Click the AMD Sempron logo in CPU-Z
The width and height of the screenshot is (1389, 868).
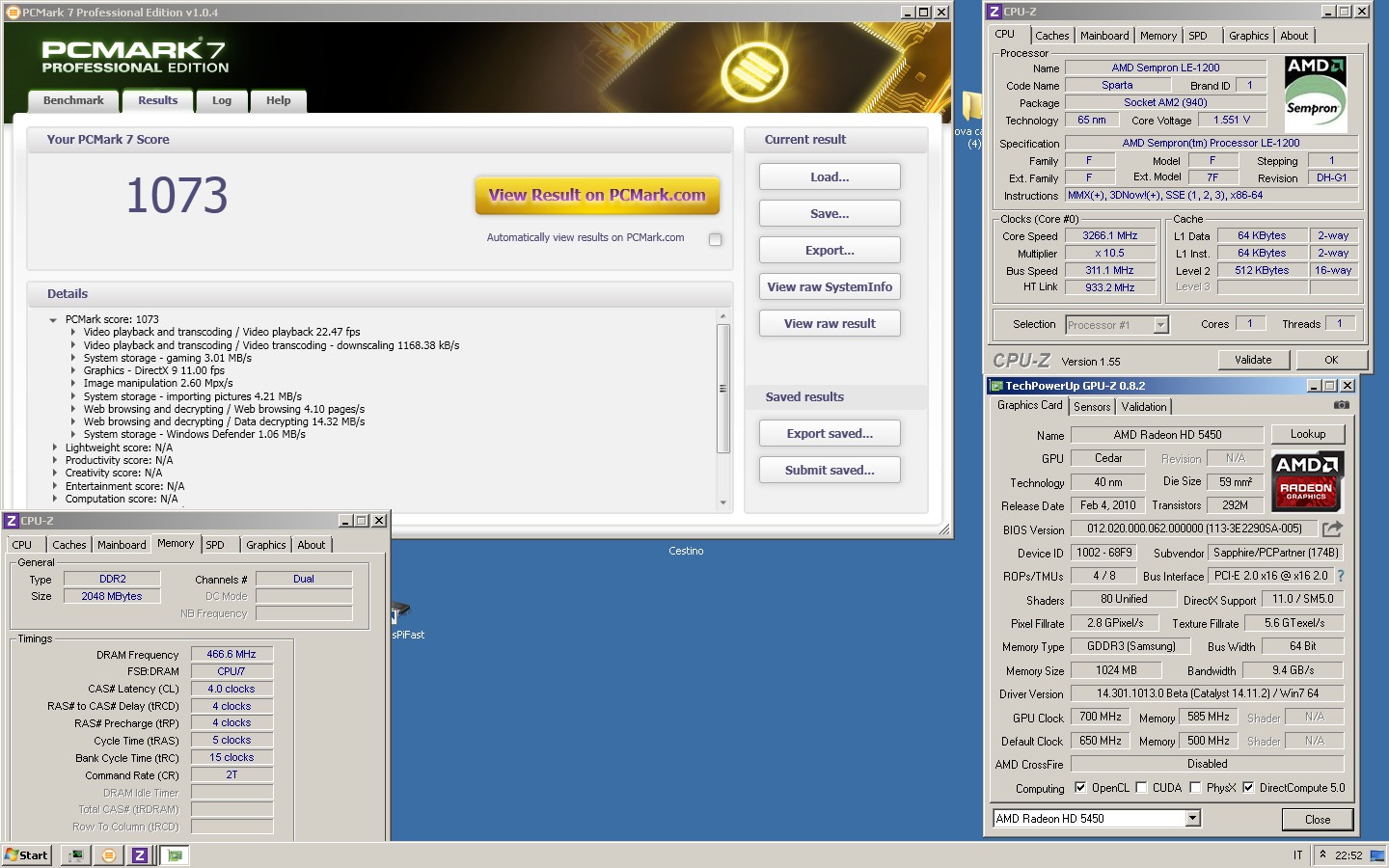(1316, 95)
